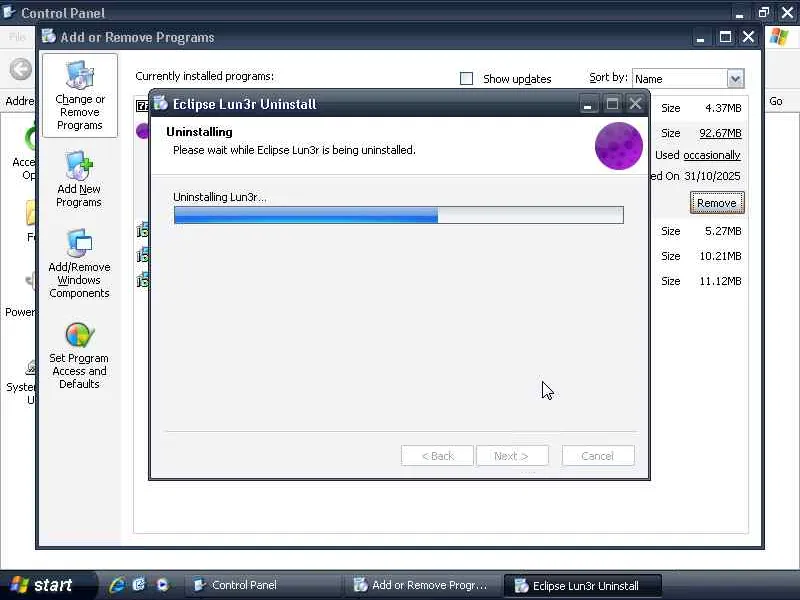800x600 pixels.
Task: Launch Internet Explorer from quick launch
Action: tap(117, 585)
